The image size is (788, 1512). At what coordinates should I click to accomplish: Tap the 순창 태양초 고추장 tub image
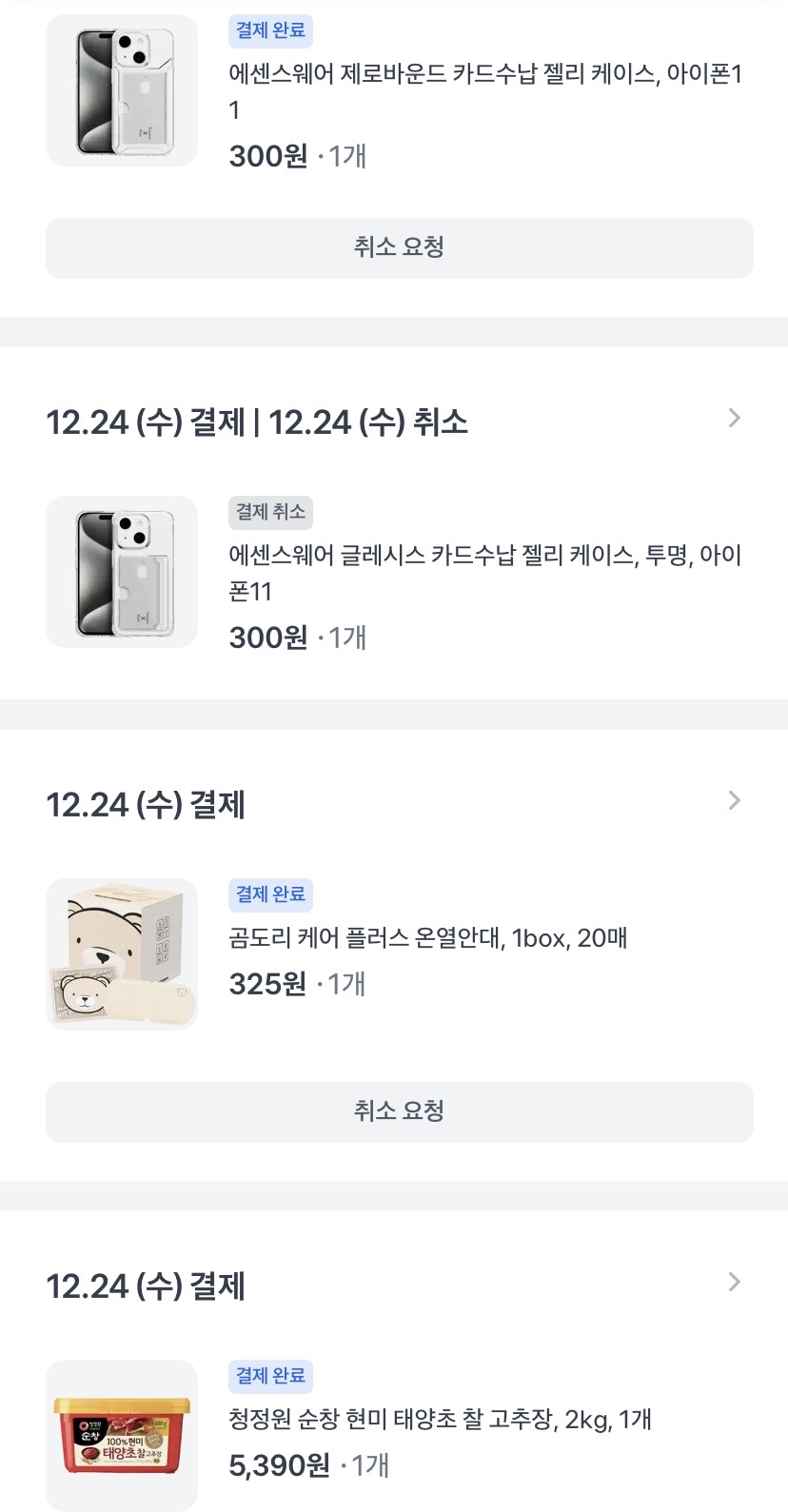tap(122, 1436)
